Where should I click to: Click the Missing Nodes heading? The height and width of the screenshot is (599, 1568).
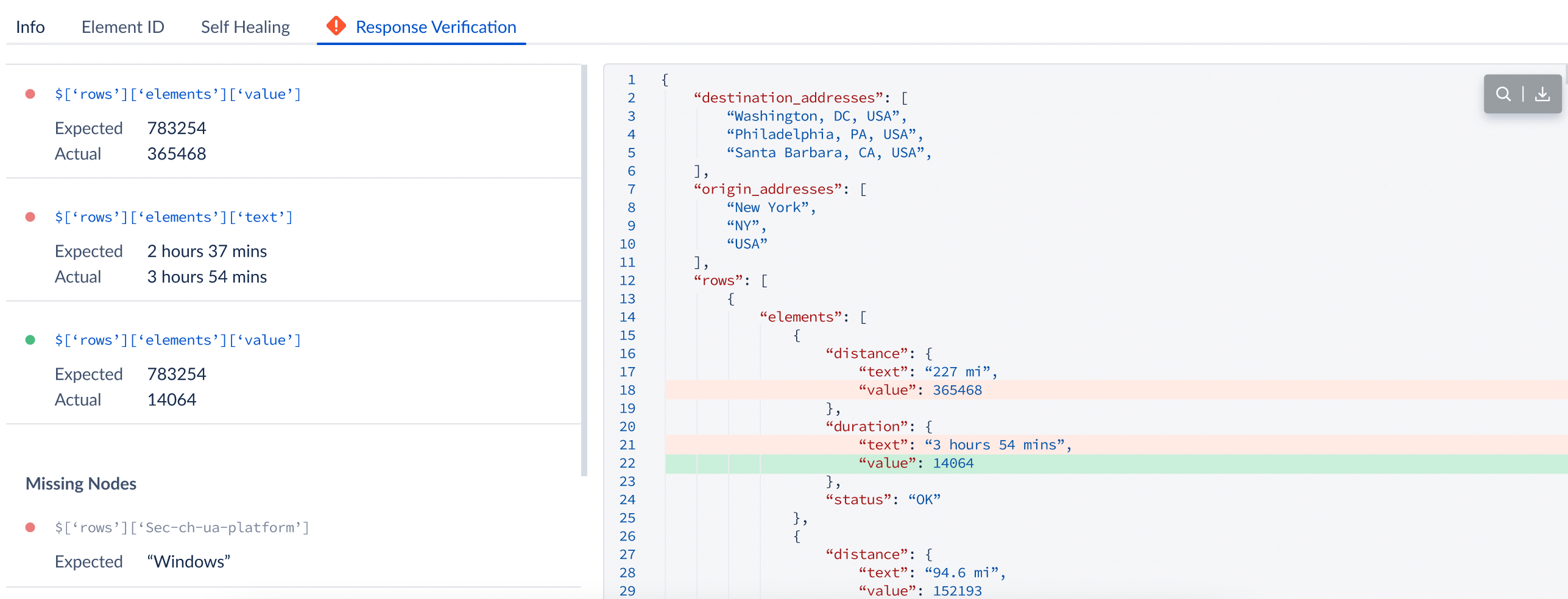(81, 484)
